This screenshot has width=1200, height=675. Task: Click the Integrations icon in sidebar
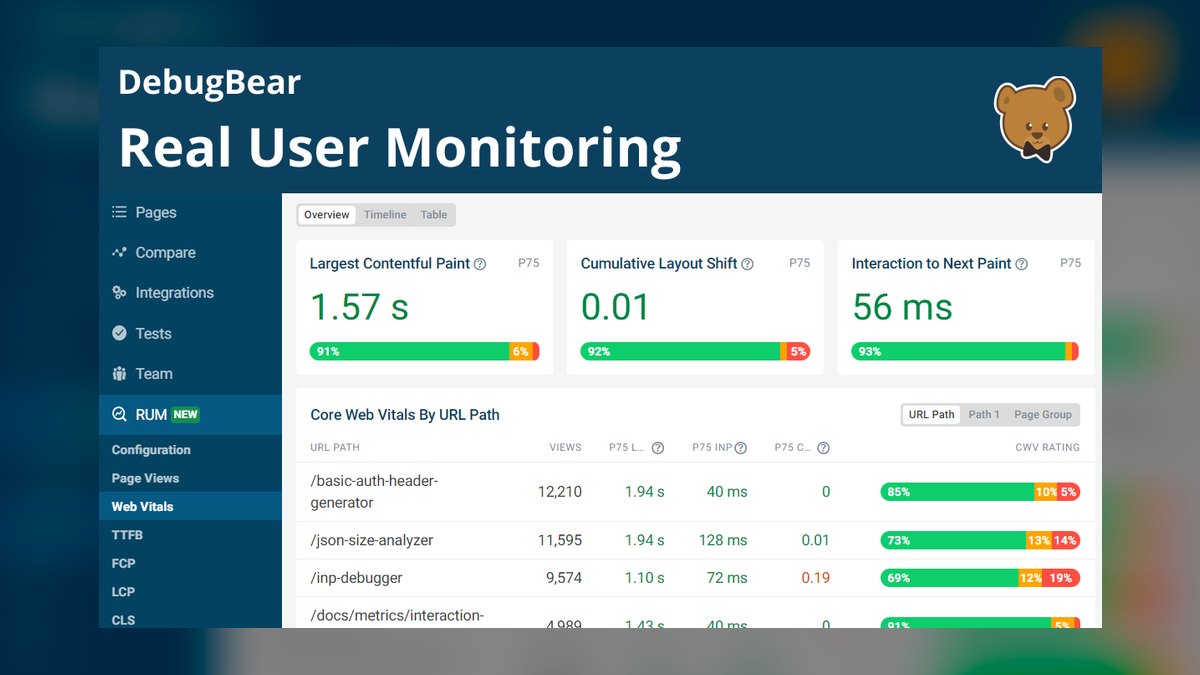(x=119, y=293)
